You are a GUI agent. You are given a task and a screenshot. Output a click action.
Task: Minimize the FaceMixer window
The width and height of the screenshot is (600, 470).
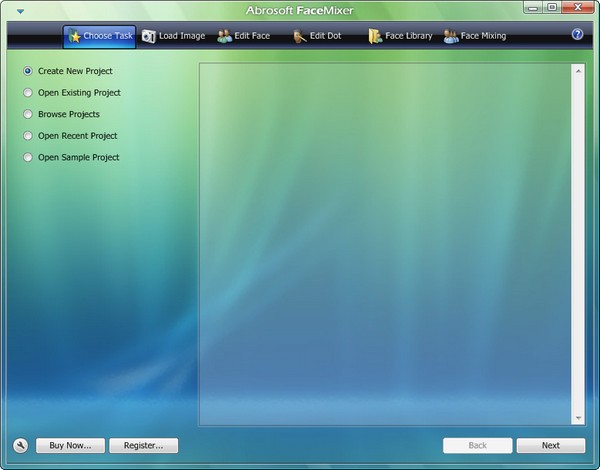(x=533, y=8)
